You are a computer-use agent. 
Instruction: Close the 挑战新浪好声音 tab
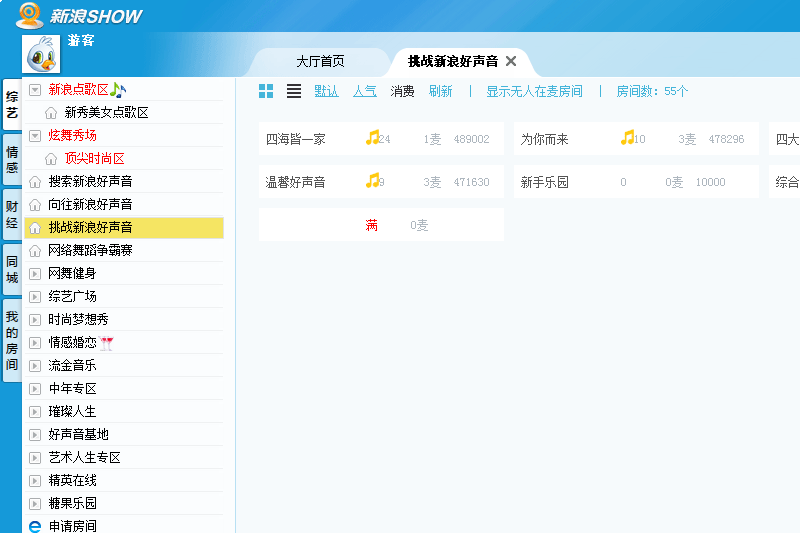[511, 61]
